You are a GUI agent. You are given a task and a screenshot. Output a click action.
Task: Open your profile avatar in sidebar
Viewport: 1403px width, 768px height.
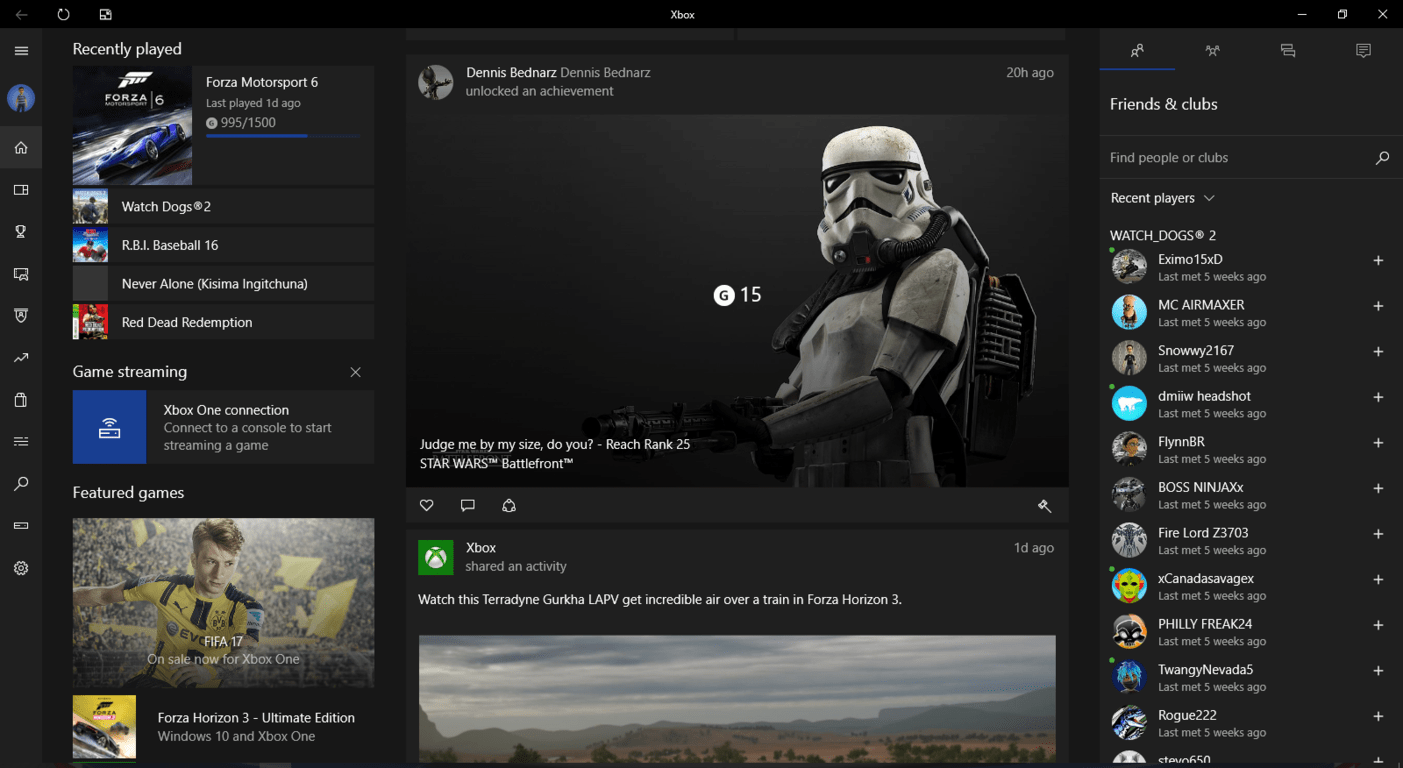point(21,98)
